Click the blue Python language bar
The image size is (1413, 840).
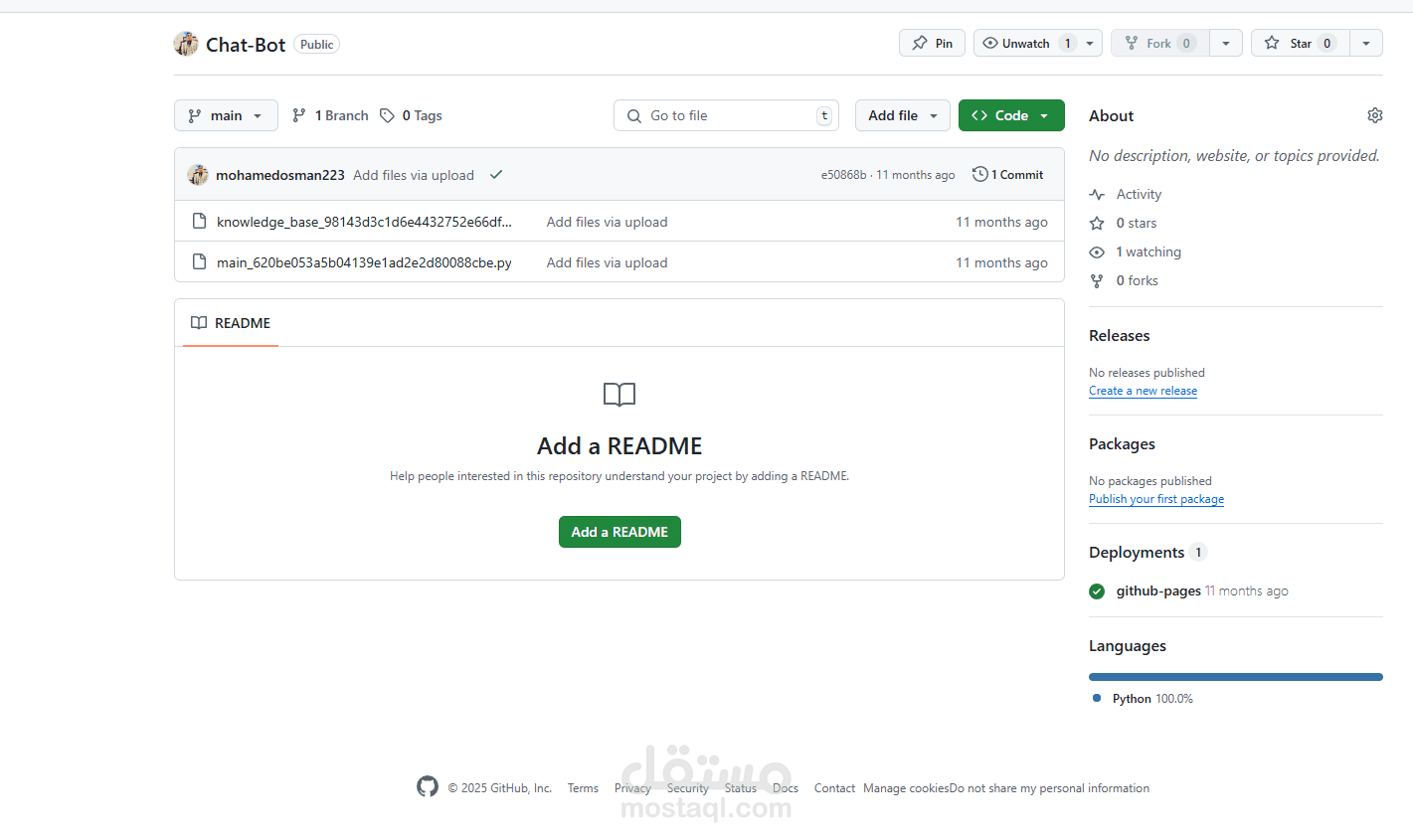tap(1236, 677)
